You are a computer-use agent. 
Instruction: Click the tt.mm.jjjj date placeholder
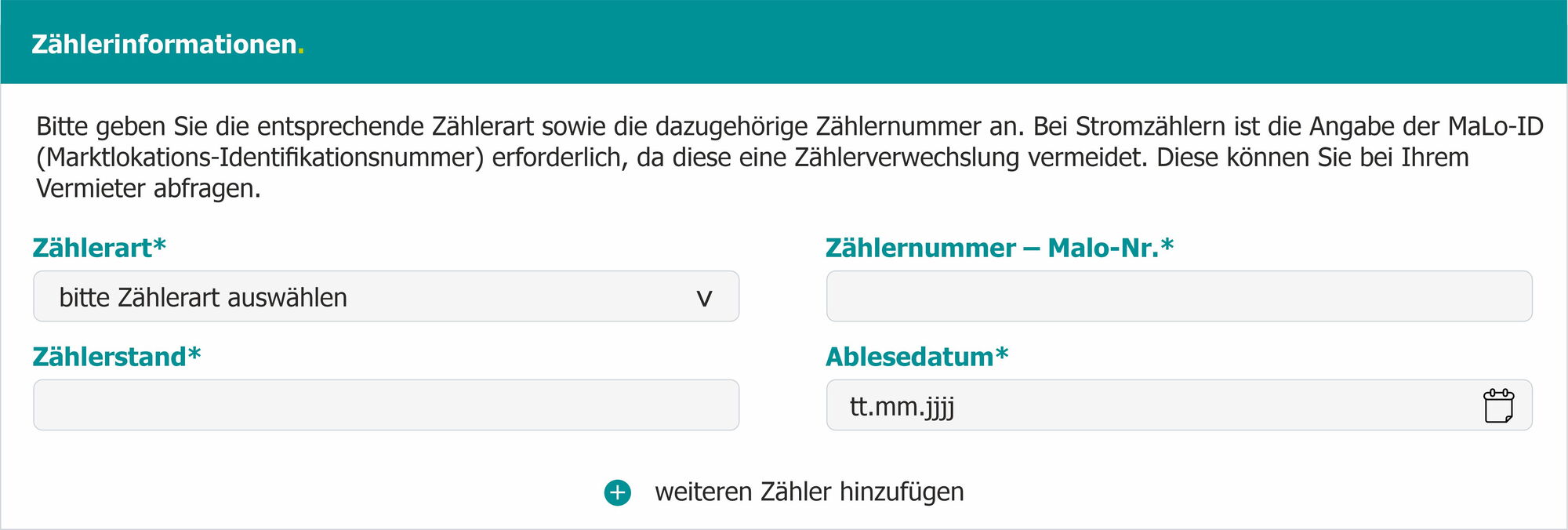pos(902,406)
